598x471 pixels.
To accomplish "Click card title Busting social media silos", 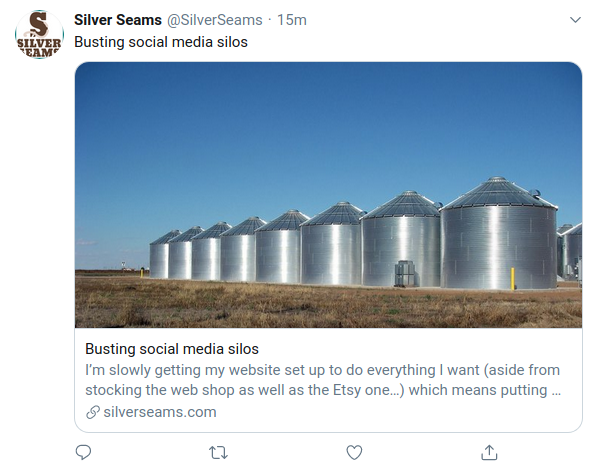I will pos(172,349).
